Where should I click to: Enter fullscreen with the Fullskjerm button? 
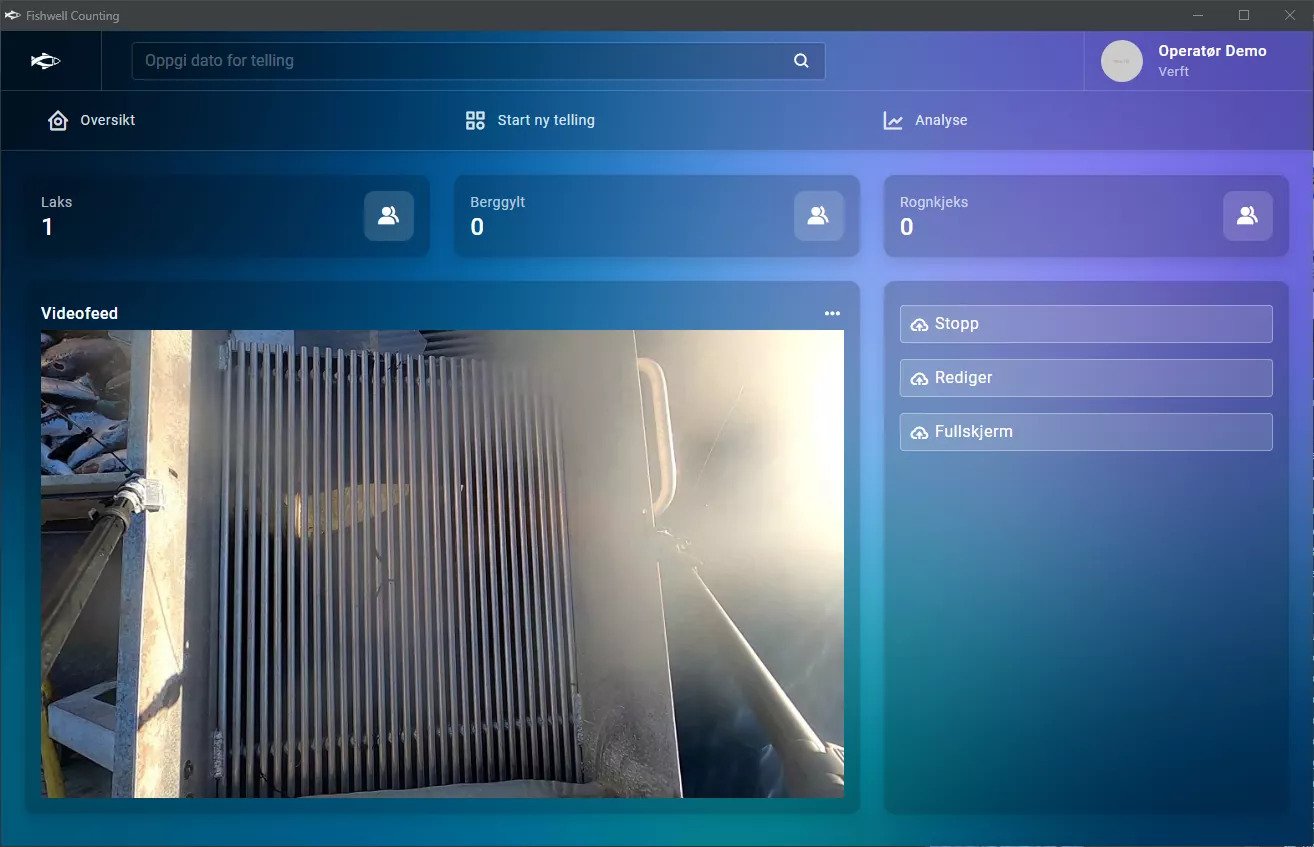(x=1086, y=432)
